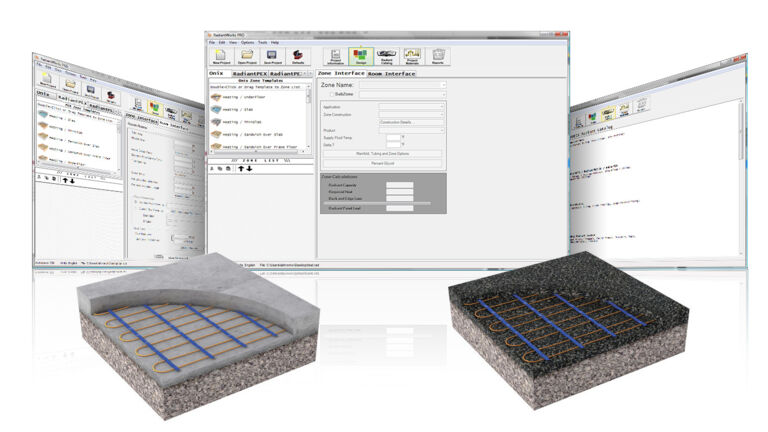Open the Options menu
768x432 pixels.
[246, 43]
